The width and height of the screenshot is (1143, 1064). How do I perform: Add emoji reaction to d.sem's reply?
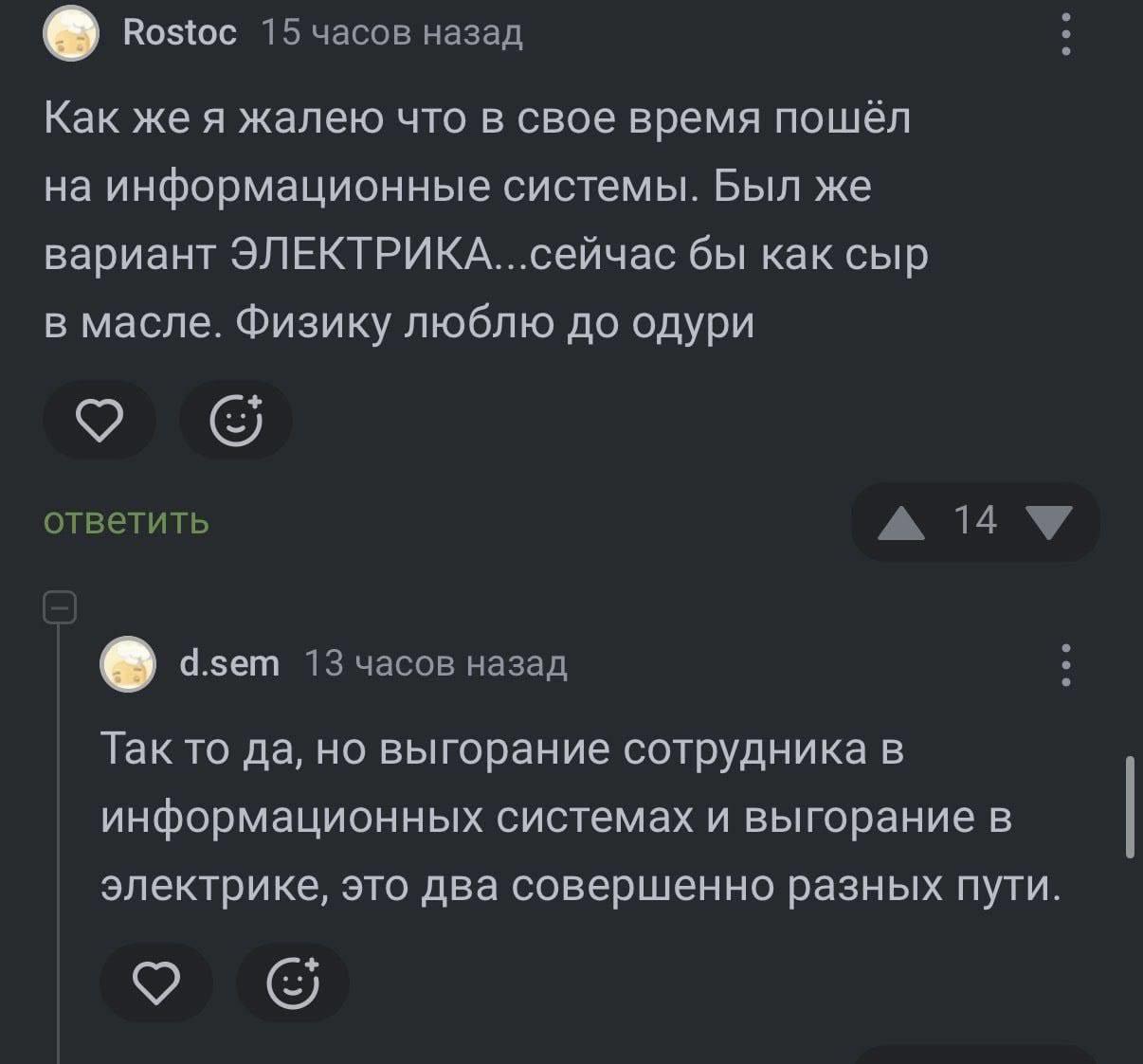click(x=293, y=983)
